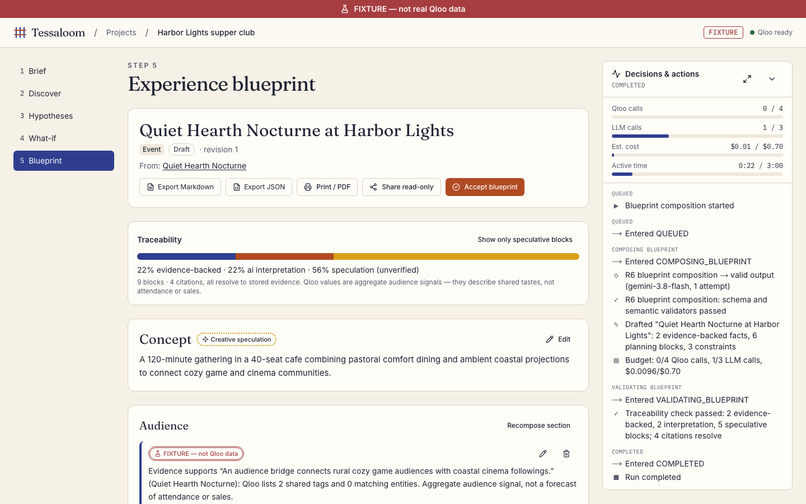Click blue evidence-backed segment of traceability bar
The width and height of the screenshot is (806, 504).
click(x=186, y=256)
